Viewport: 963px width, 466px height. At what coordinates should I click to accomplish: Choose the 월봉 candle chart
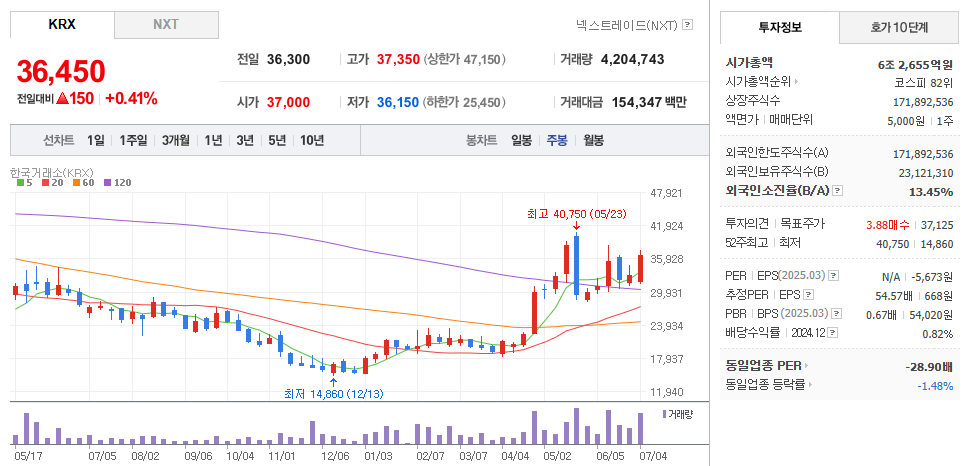[x=593, y=141]
